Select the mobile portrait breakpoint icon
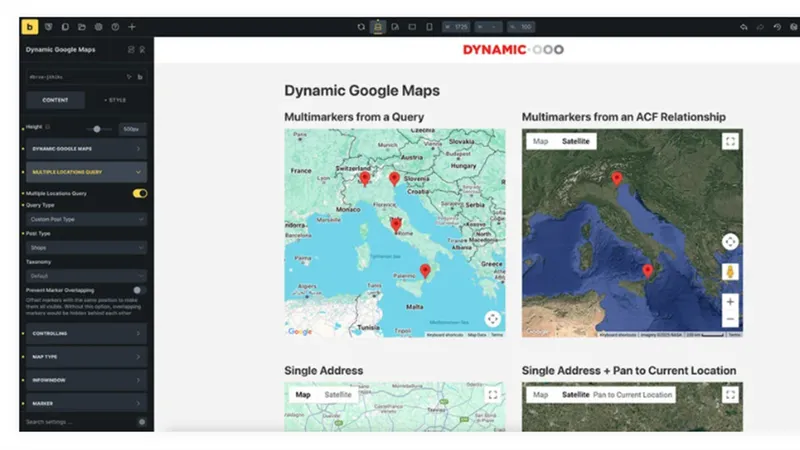 429,27
